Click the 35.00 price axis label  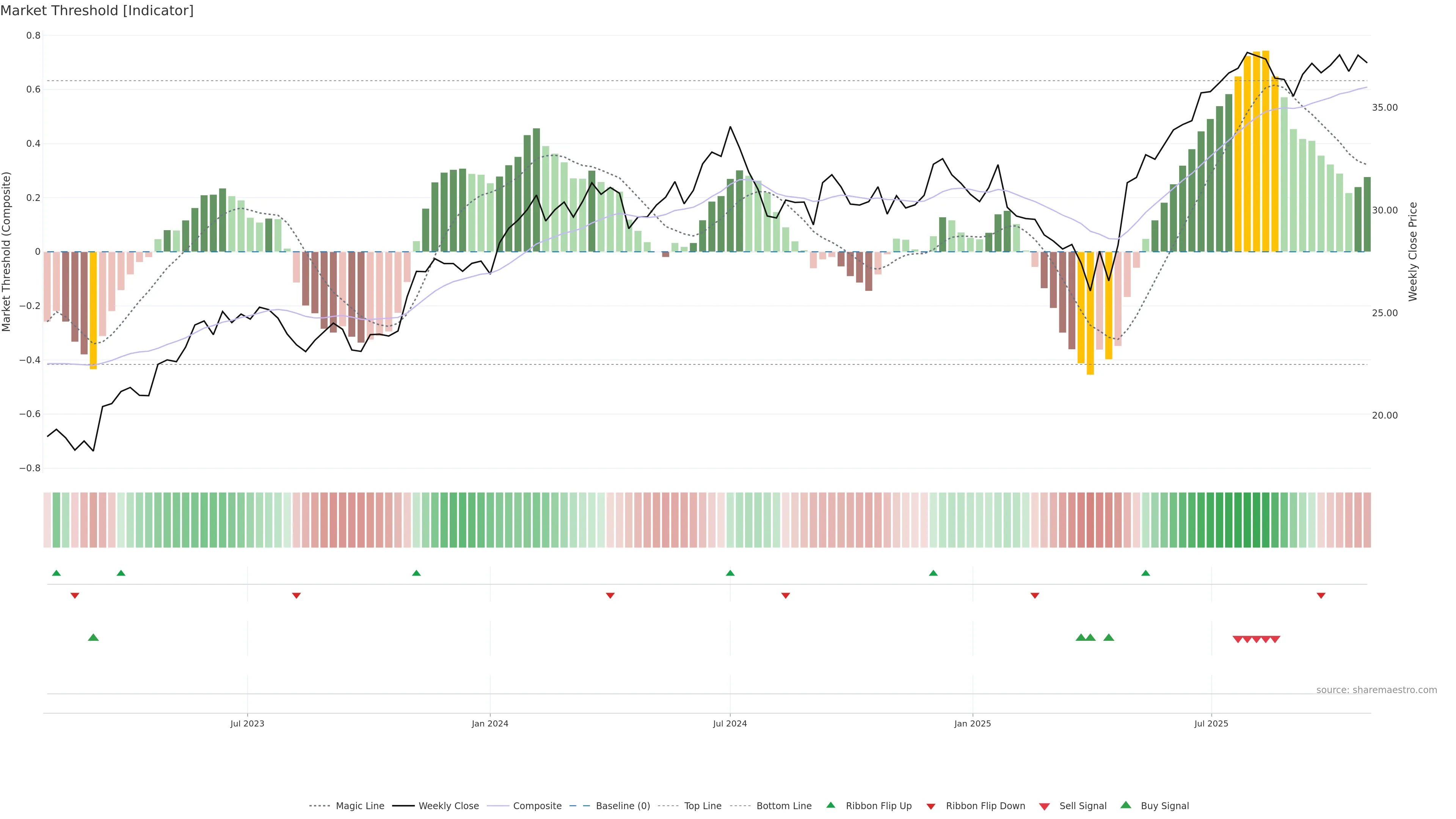click(x=1385, y=107)
